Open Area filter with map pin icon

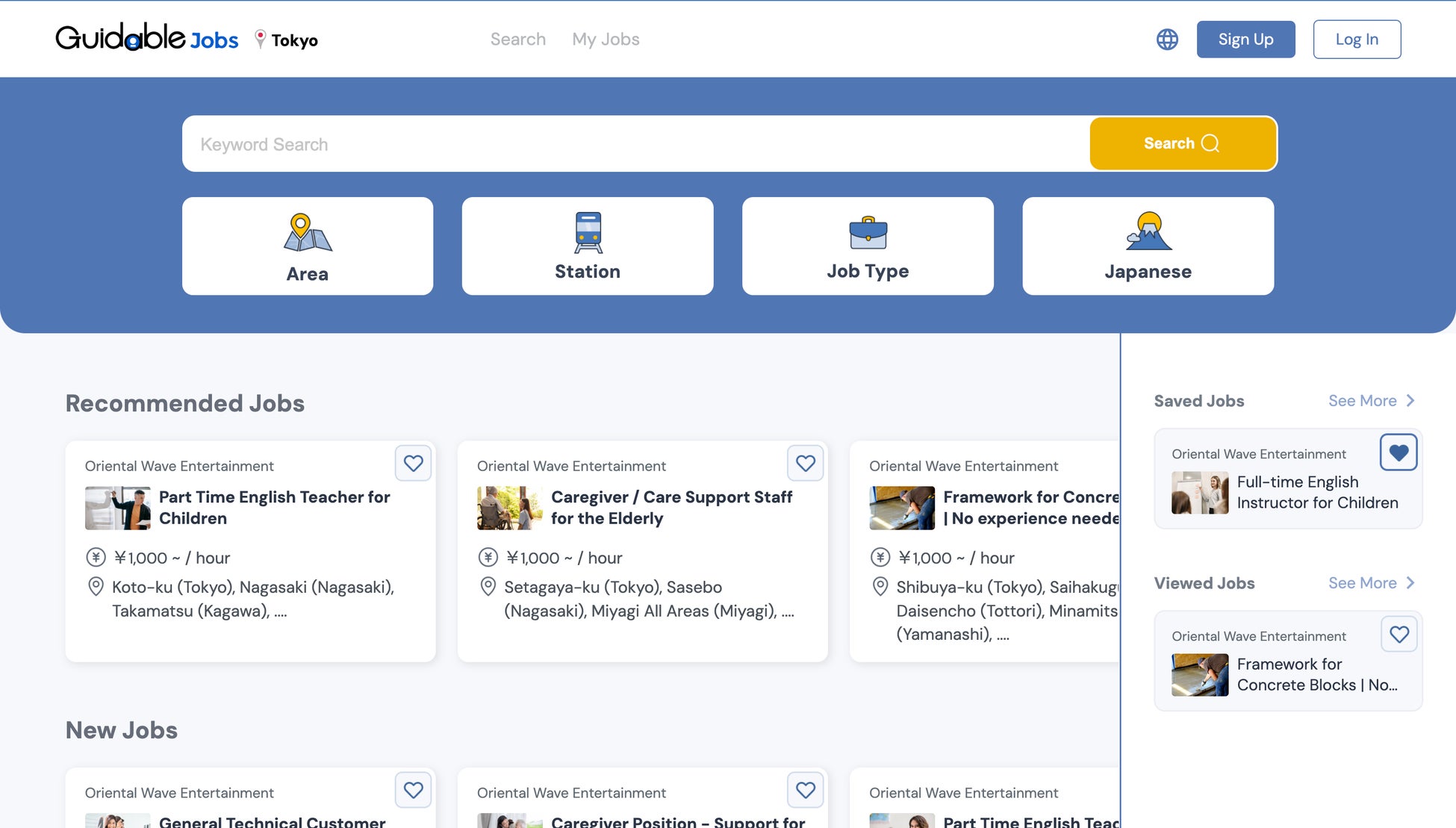308,246
